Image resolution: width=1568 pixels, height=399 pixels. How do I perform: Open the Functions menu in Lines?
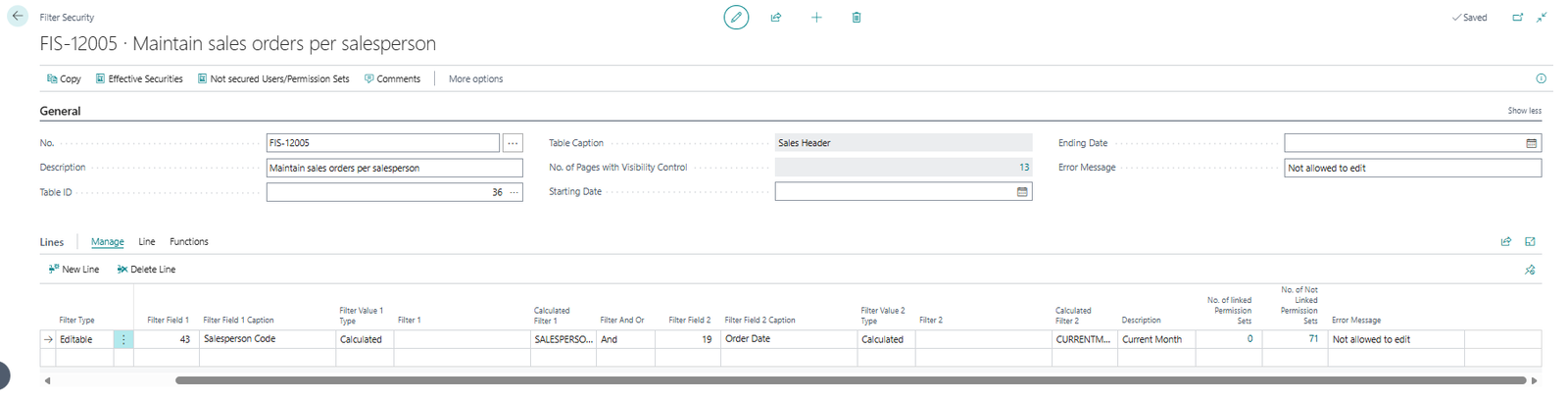pyautogui.click(x=189, y=241)
